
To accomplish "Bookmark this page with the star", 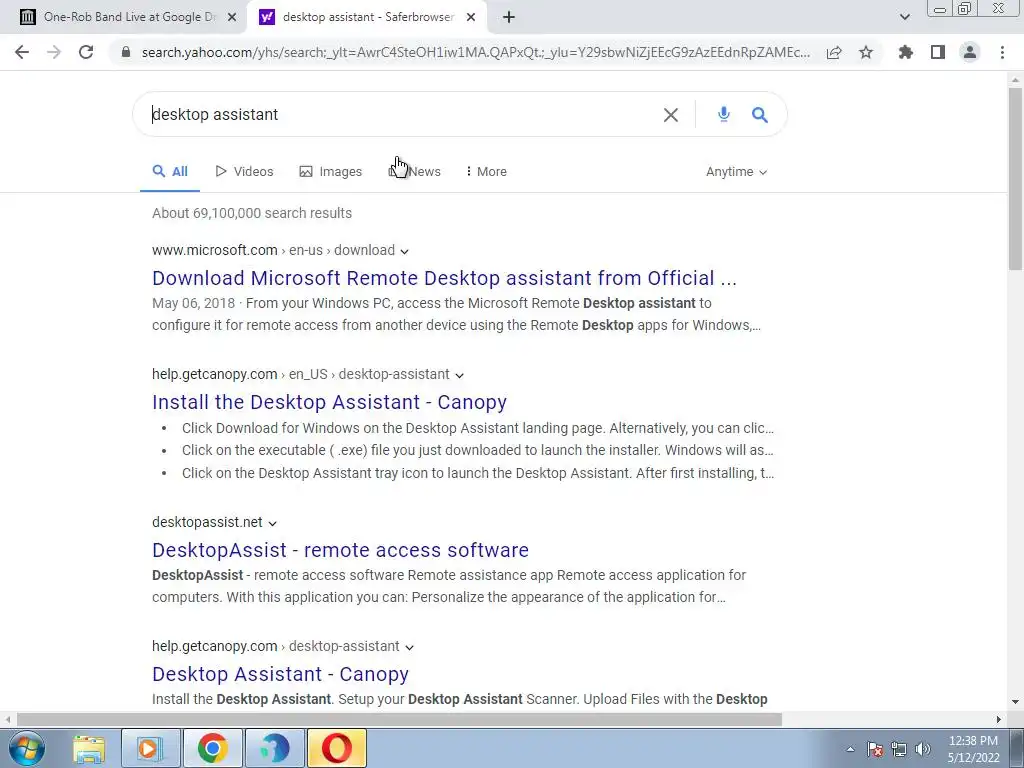I will click(x=866, y=52).
